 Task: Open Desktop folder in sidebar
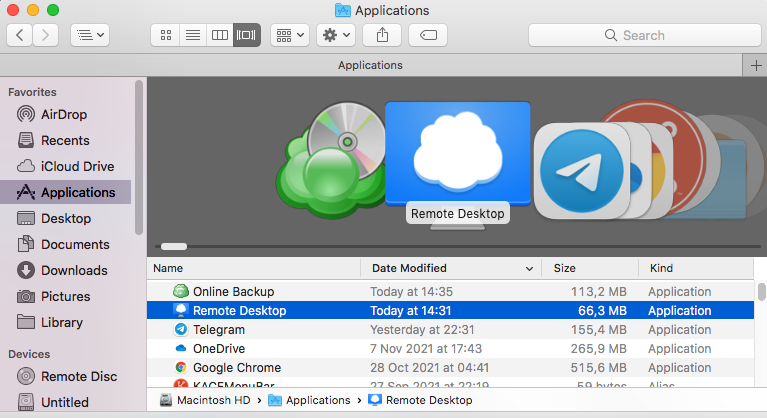pos(66,219)
